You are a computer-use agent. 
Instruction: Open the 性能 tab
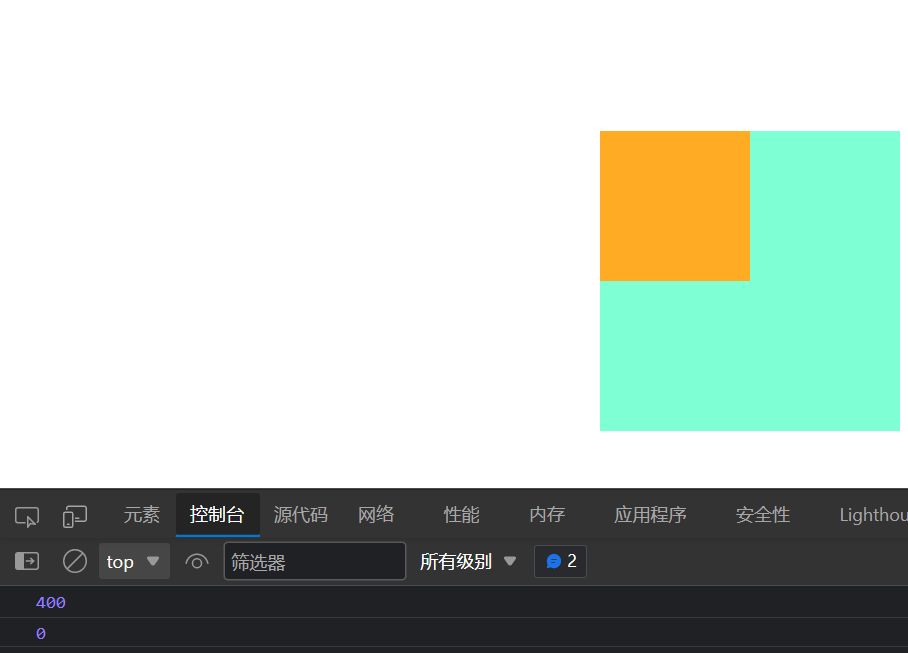(x=461, y=515)
